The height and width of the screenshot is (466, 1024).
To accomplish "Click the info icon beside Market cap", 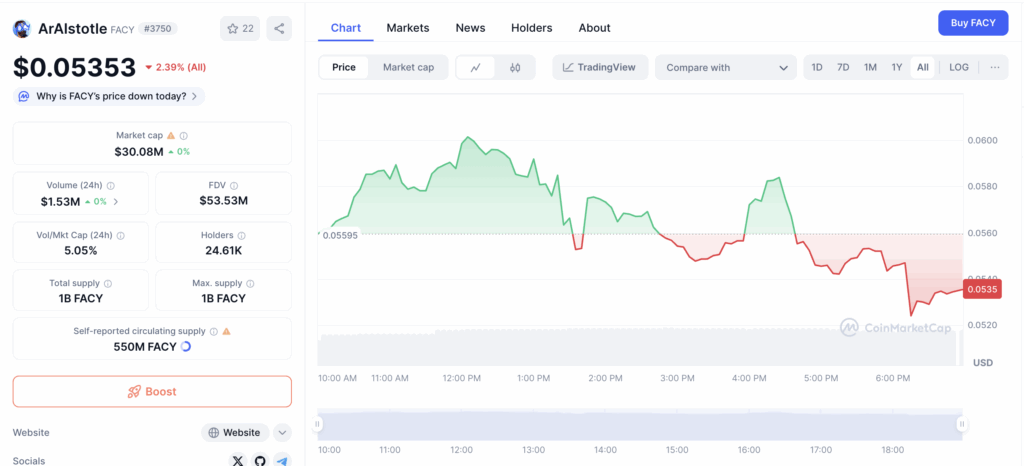I will 184,135.
